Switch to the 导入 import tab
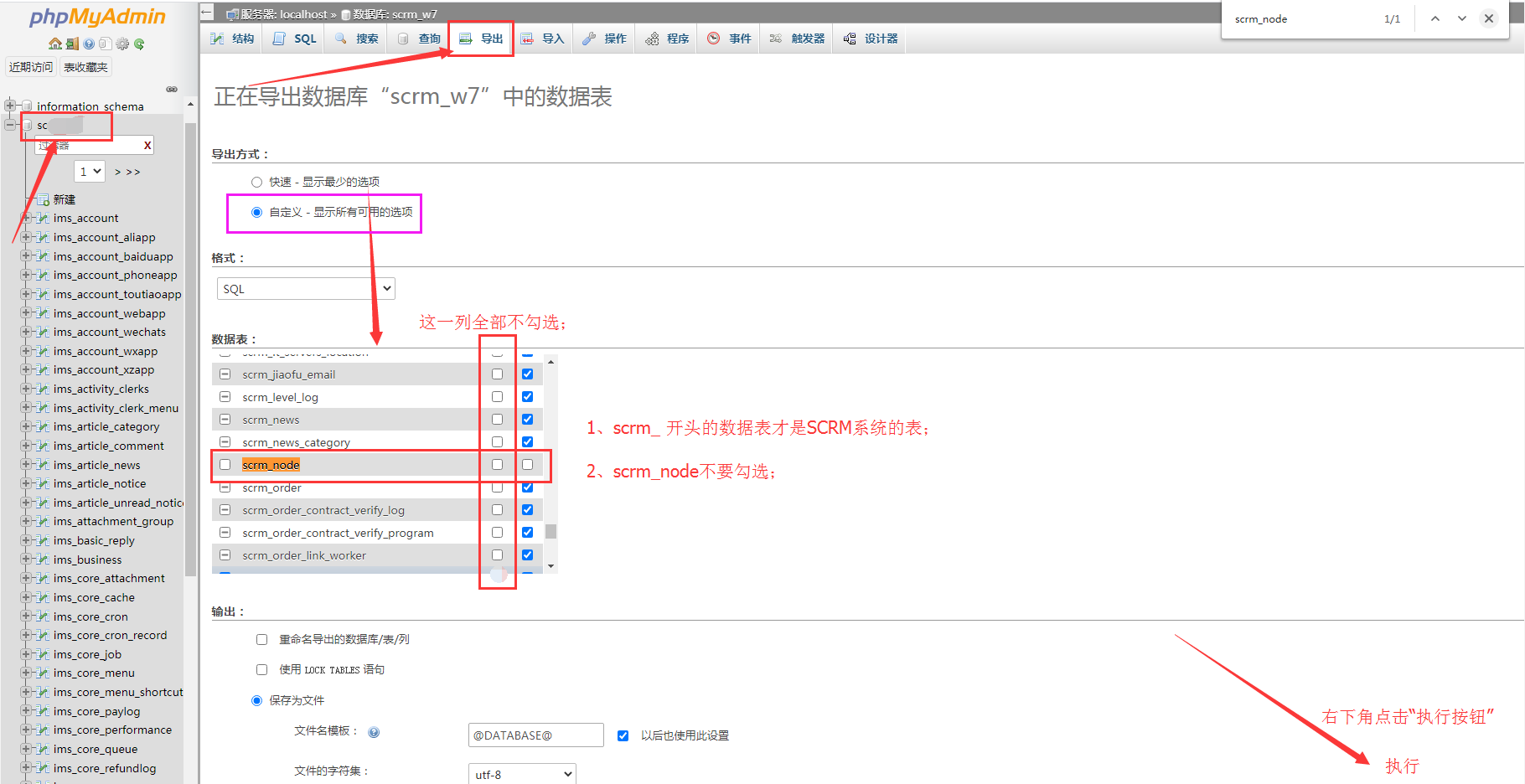Screen dimensions: 1525x784 pyautogui.click(x=542, y=39)
